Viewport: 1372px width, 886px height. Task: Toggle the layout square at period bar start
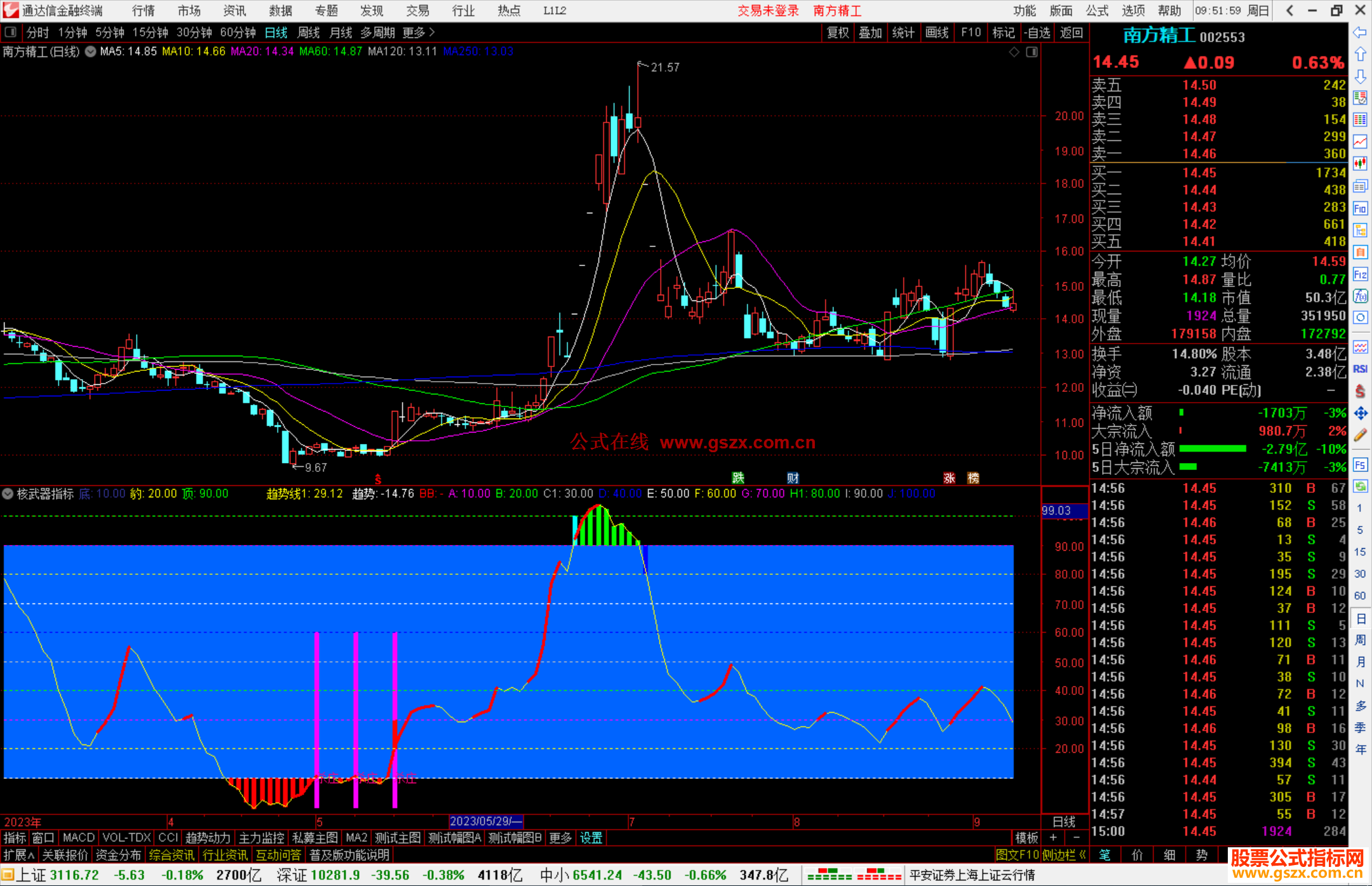(x=10, y=32)
